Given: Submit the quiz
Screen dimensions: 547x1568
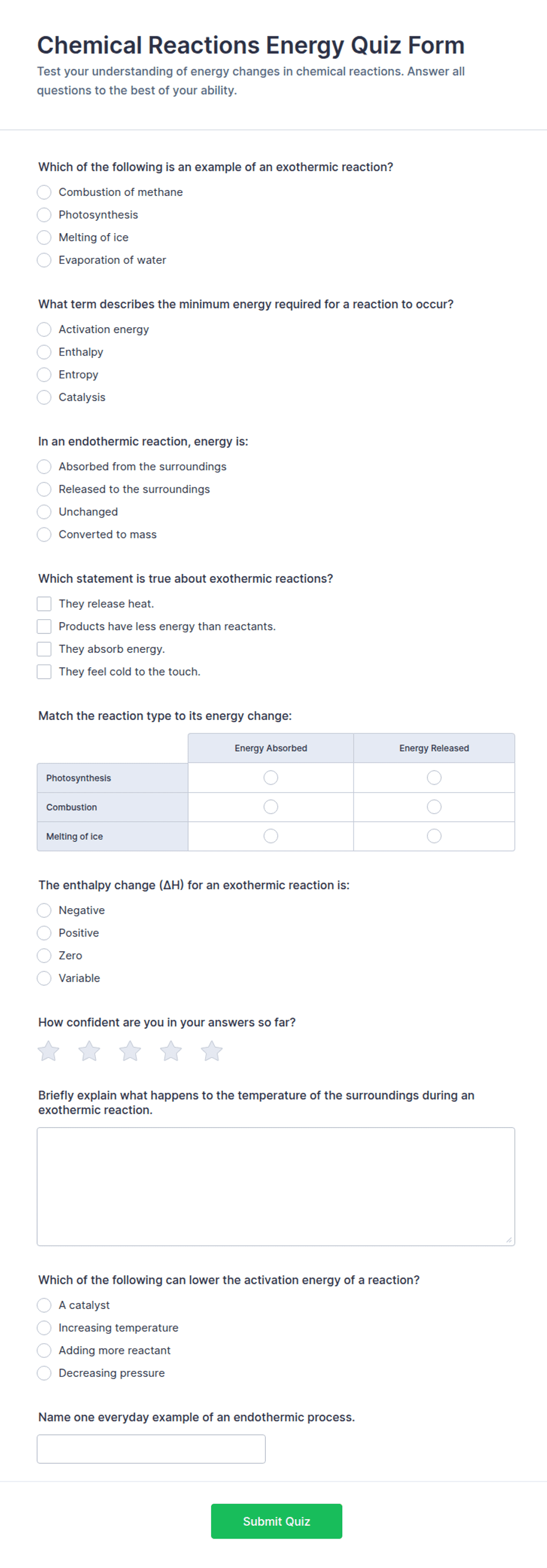Looking at the screenshot, I should (276, 1521).
